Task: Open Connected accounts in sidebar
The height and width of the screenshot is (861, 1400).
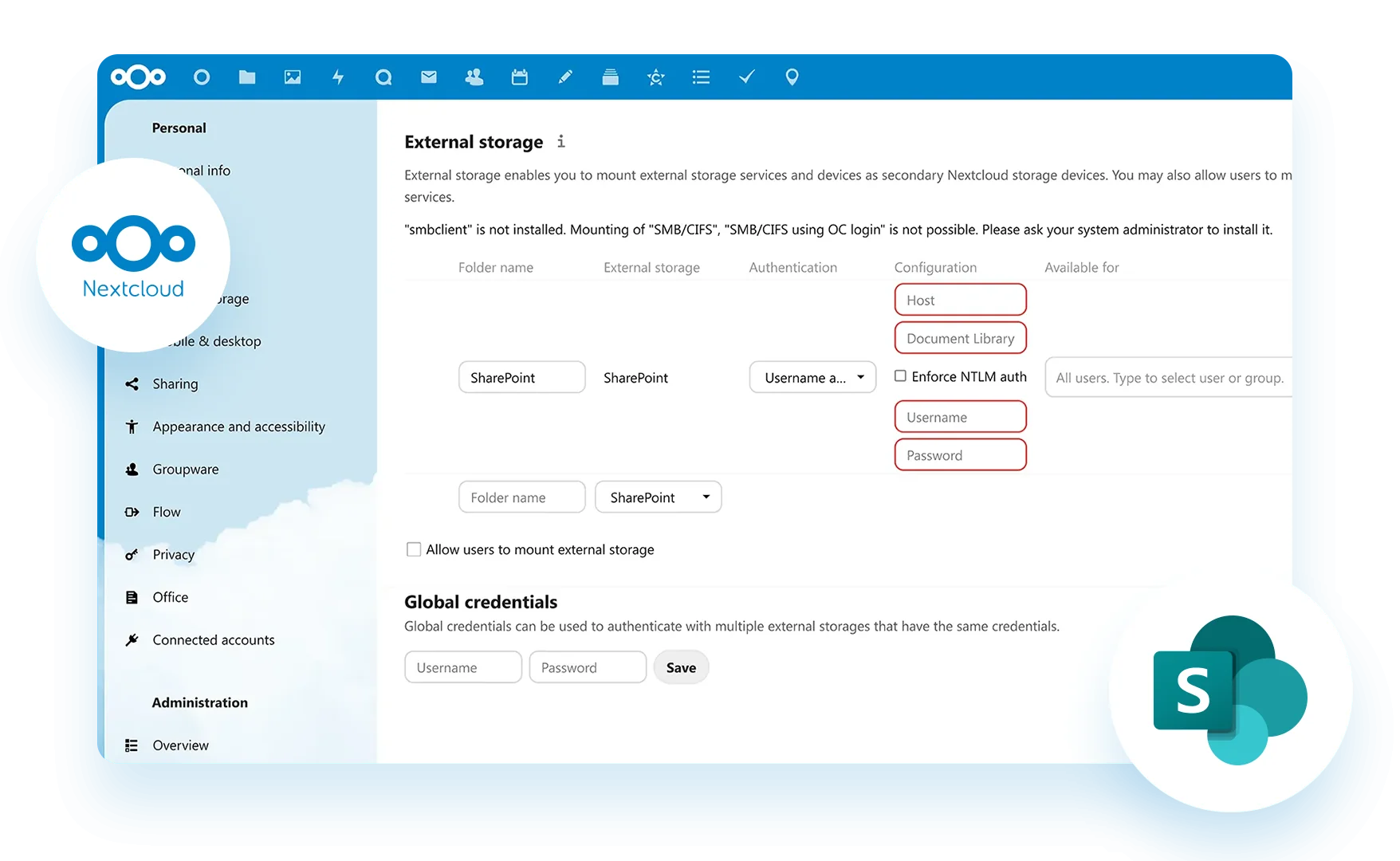Action: 213,640
